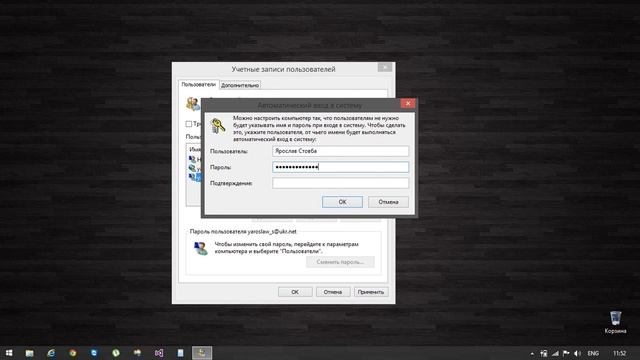Switch to the Пользователи tab

point(198,84)
